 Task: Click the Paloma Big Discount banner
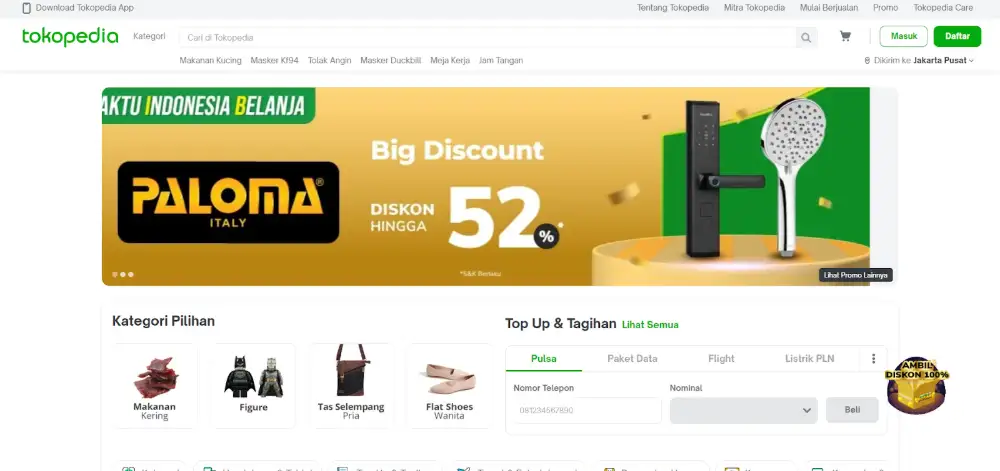coord(485,186)
